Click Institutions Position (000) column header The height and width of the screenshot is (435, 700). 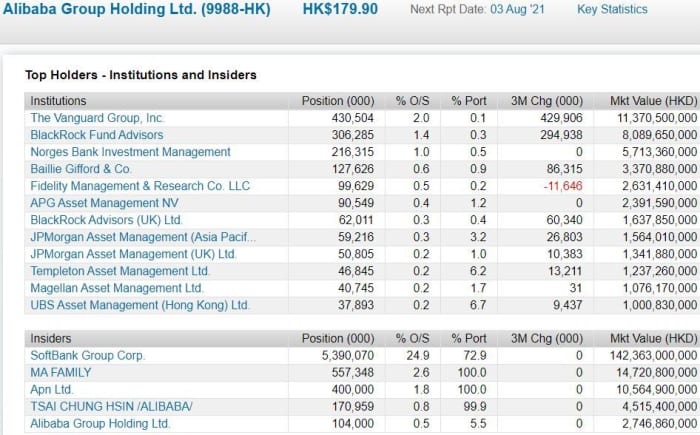[x=338, y=101]
